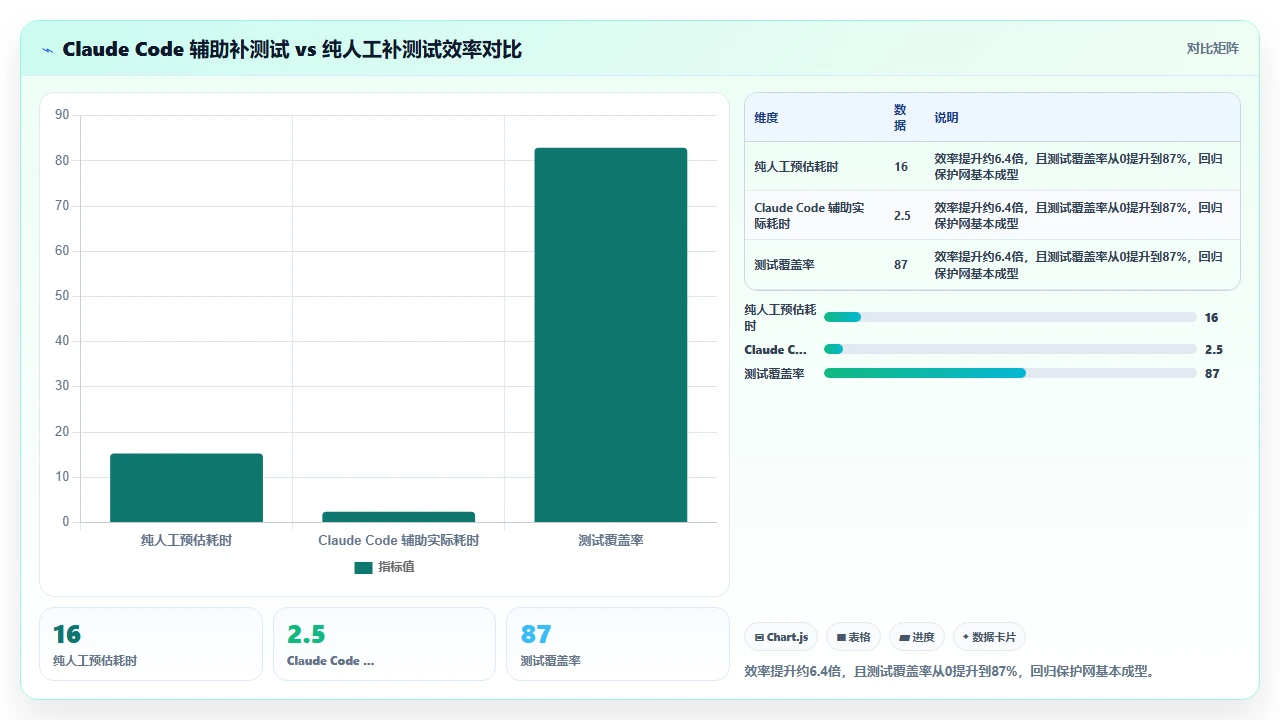Click the green 指标值 legend swatch
Screen dimensions: 1280x720
(363, 567)
